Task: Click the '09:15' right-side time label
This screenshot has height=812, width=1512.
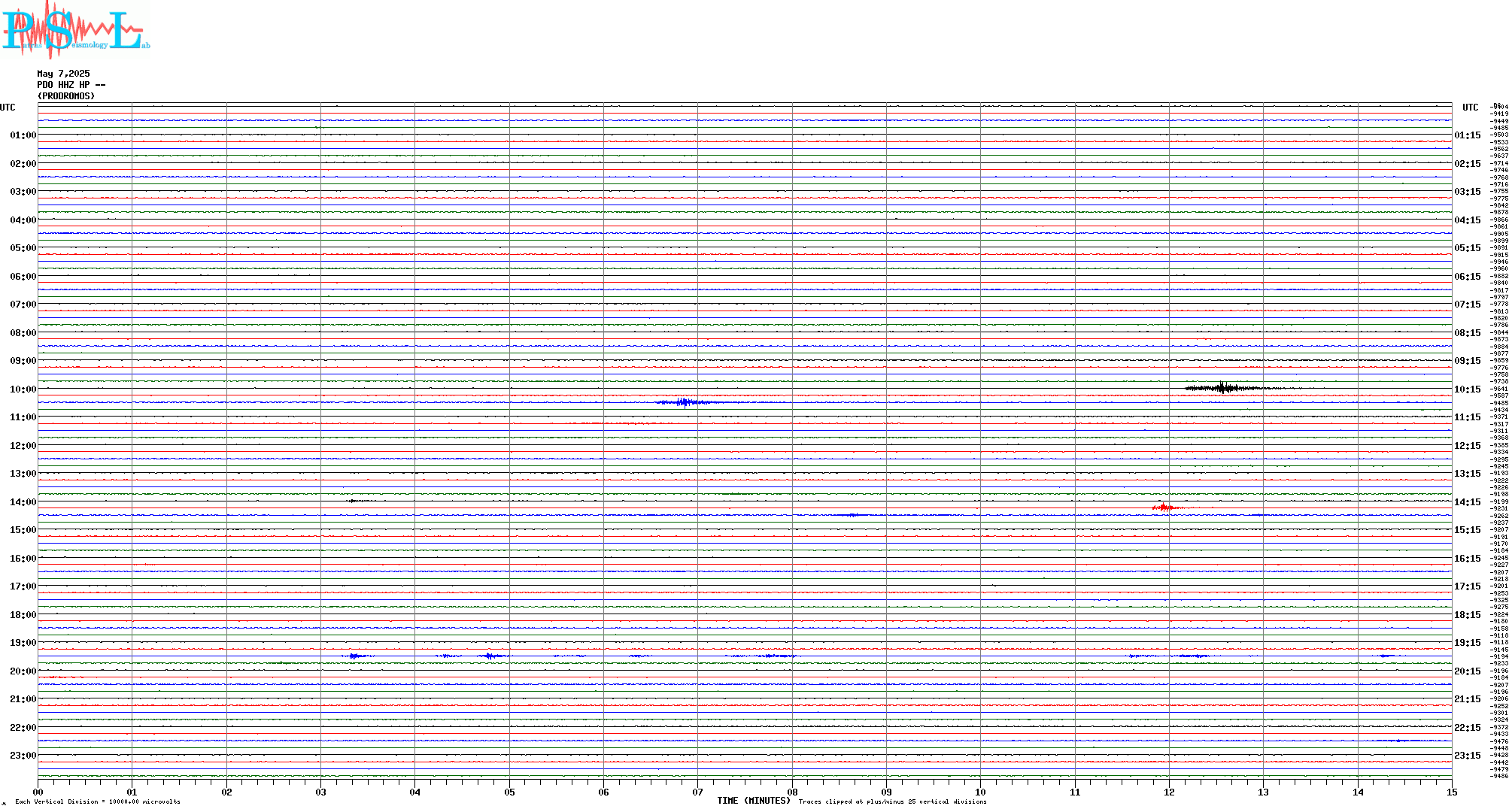Action: pyautogui.click(x=1468, y=361)
